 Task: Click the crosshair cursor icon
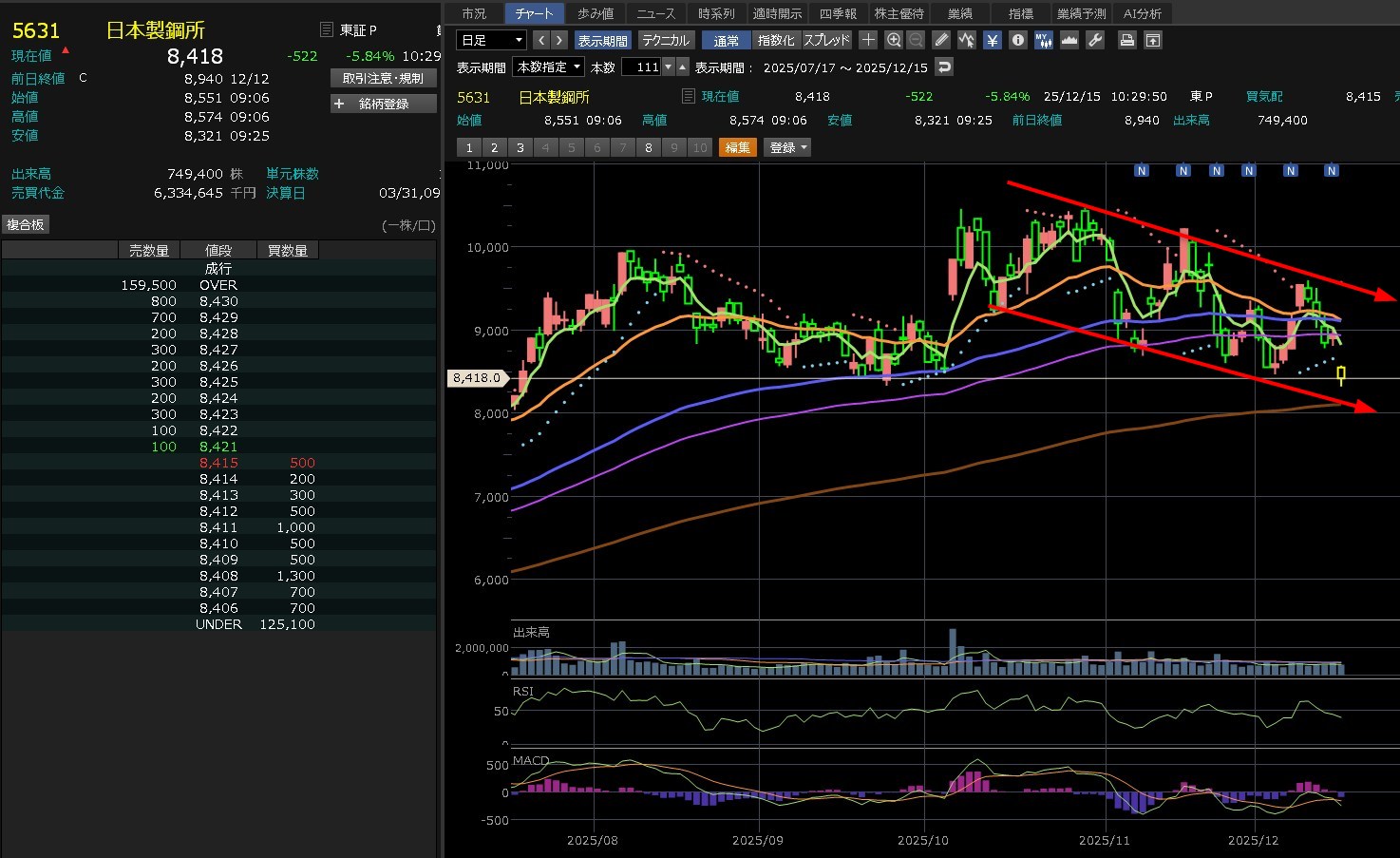tap(868, 40)
